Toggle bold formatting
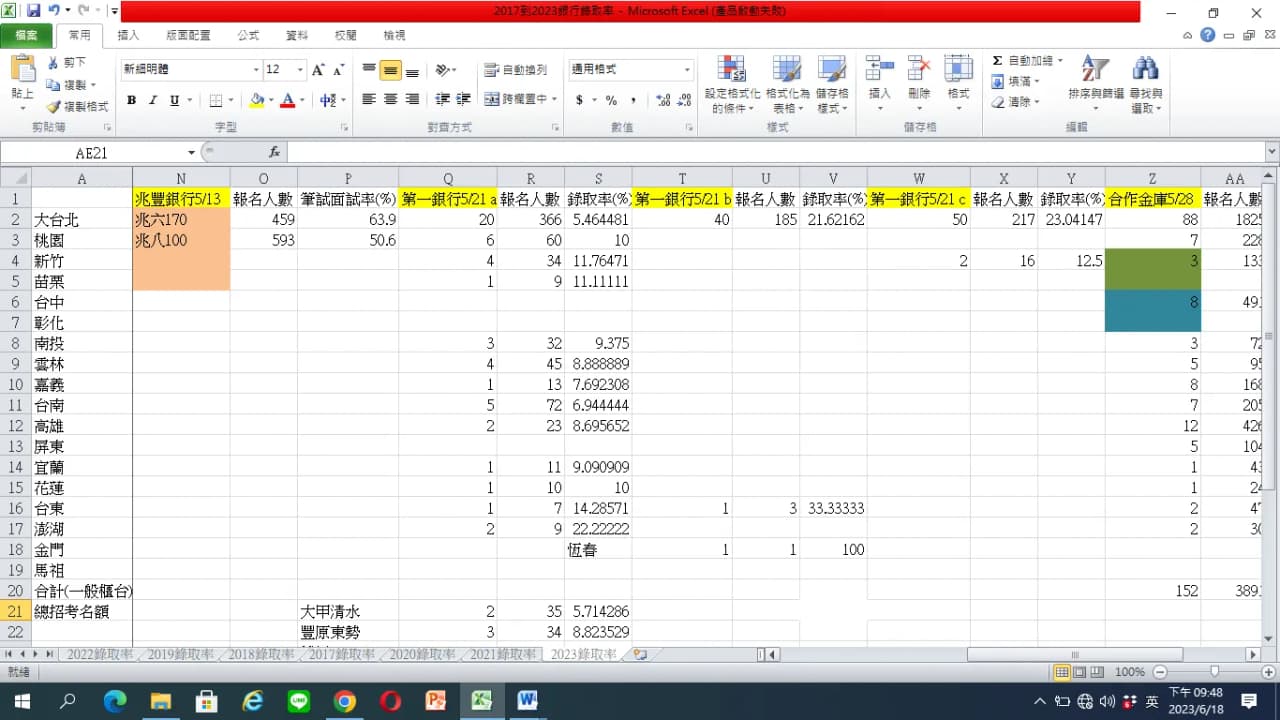1280x720 pixels. point(131,100)
